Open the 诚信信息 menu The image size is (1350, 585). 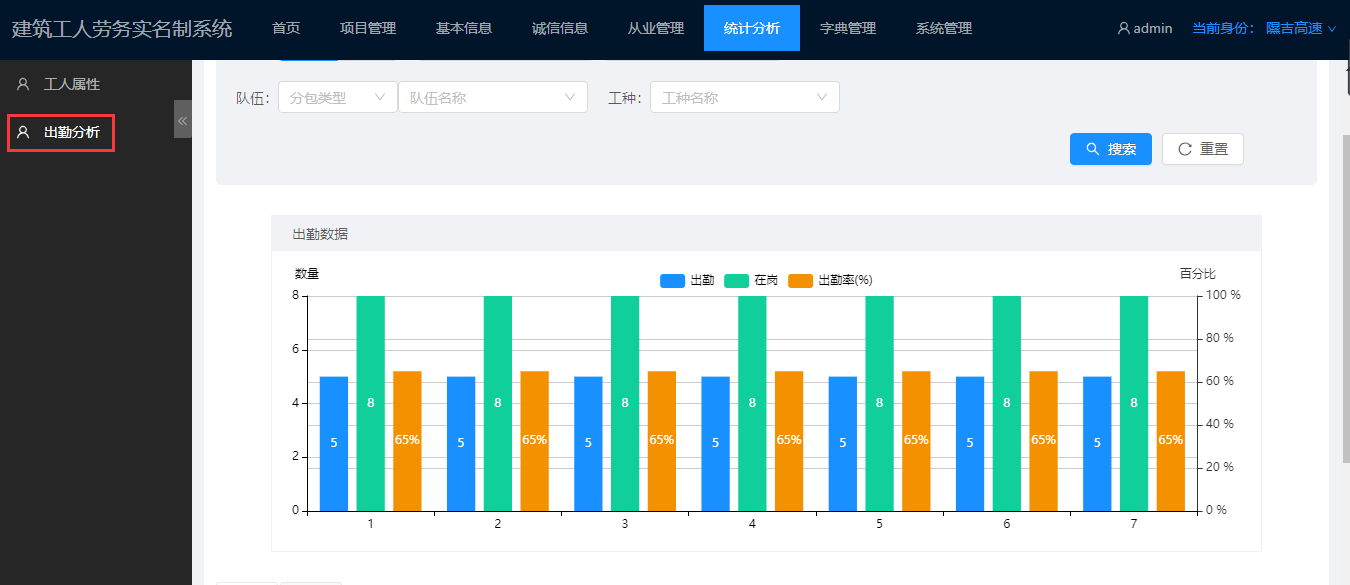(560, 29)
